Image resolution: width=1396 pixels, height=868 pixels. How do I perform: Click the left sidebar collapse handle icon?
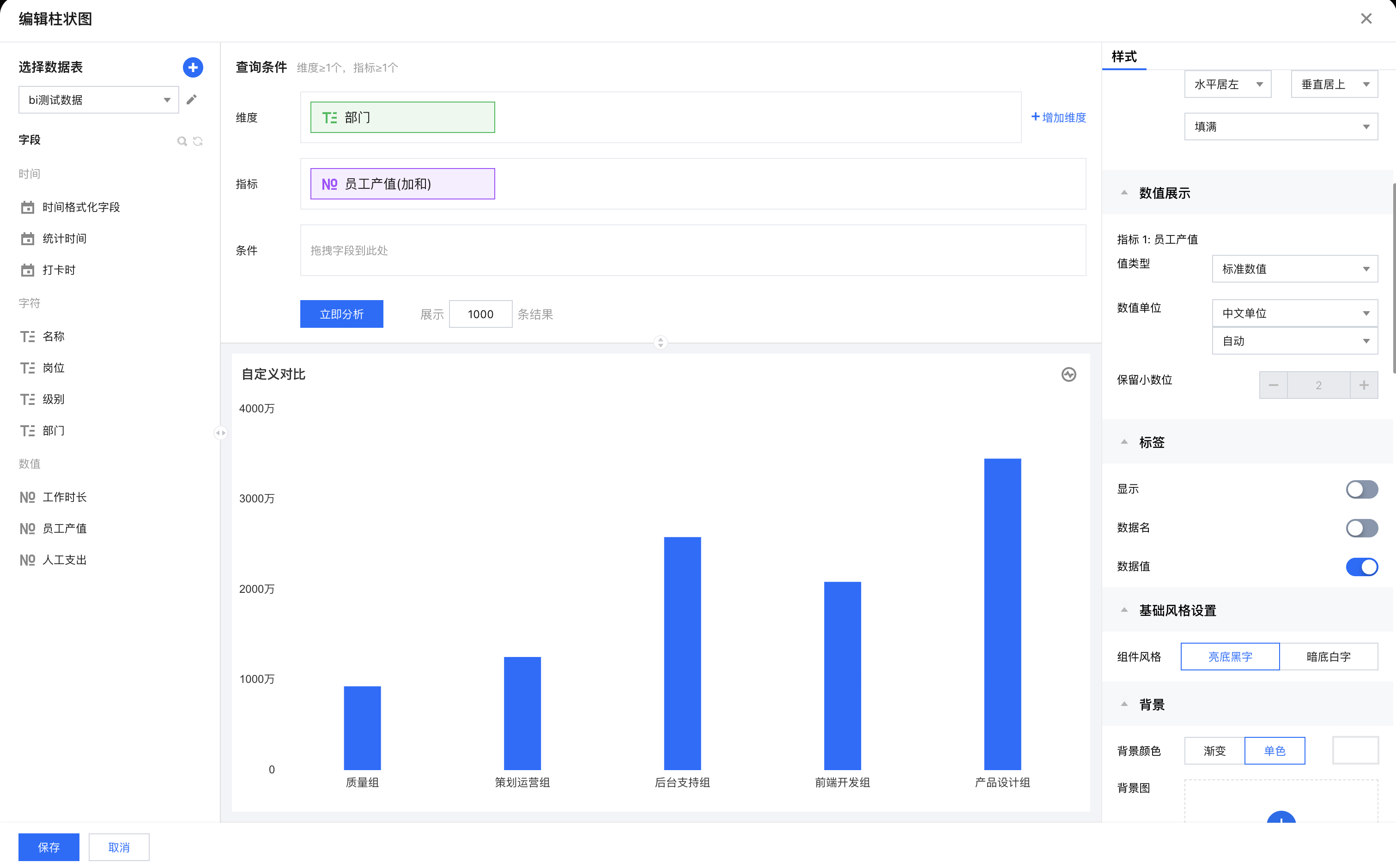(220, 433)
